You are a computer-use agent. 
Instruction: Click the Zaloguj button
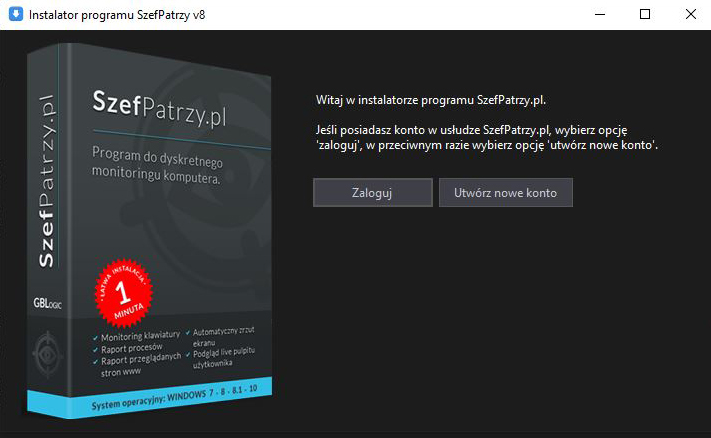point(373,193)
